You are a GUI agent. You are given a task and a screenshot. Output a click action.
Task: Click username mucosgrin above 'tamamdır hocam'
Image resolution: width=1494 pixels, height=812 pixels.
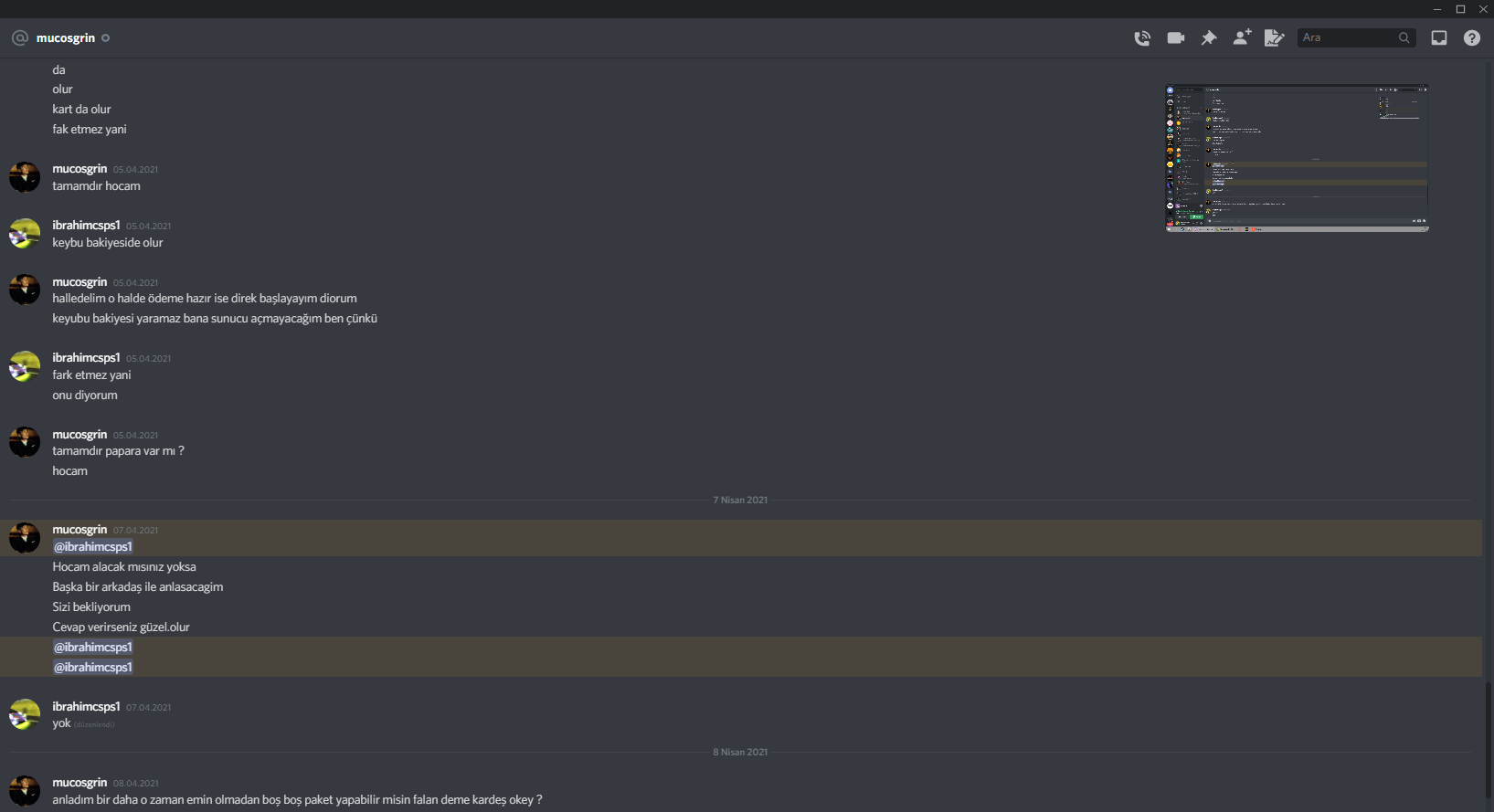pos(79,168)
